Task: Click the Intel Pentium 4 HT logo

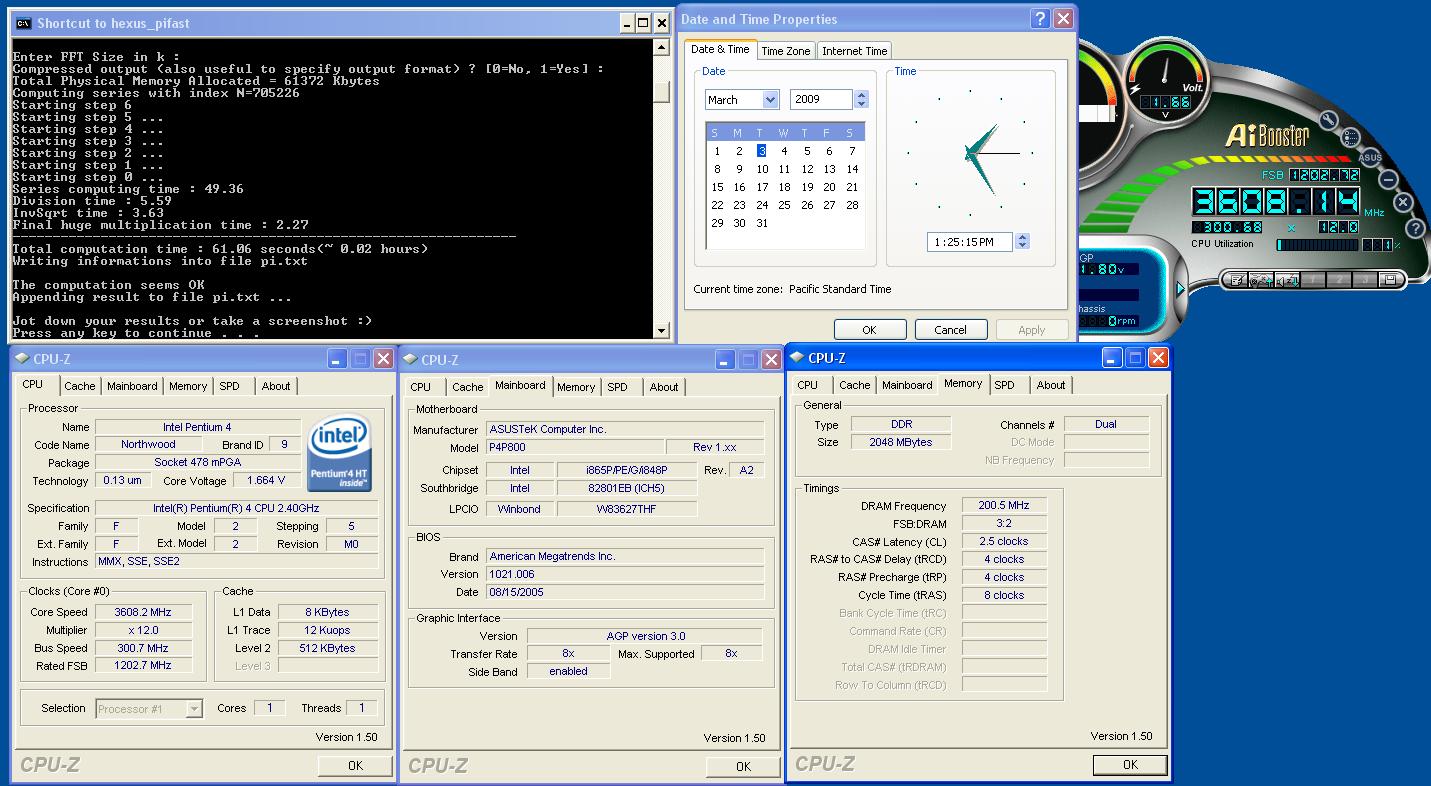Action: (340, 453)
